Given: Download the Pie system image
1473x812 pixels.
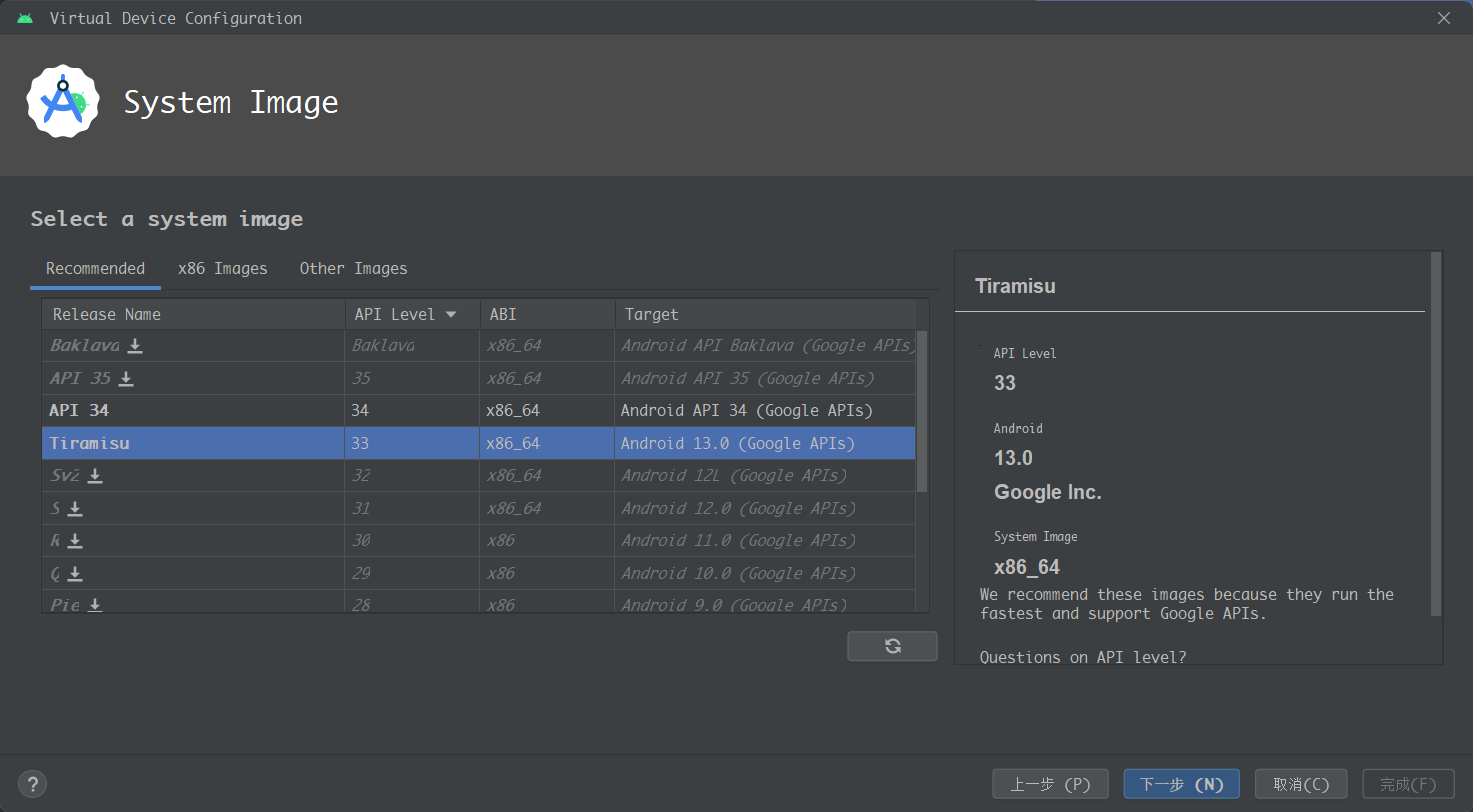Looking at the screenshot, I should coord(95,605).
